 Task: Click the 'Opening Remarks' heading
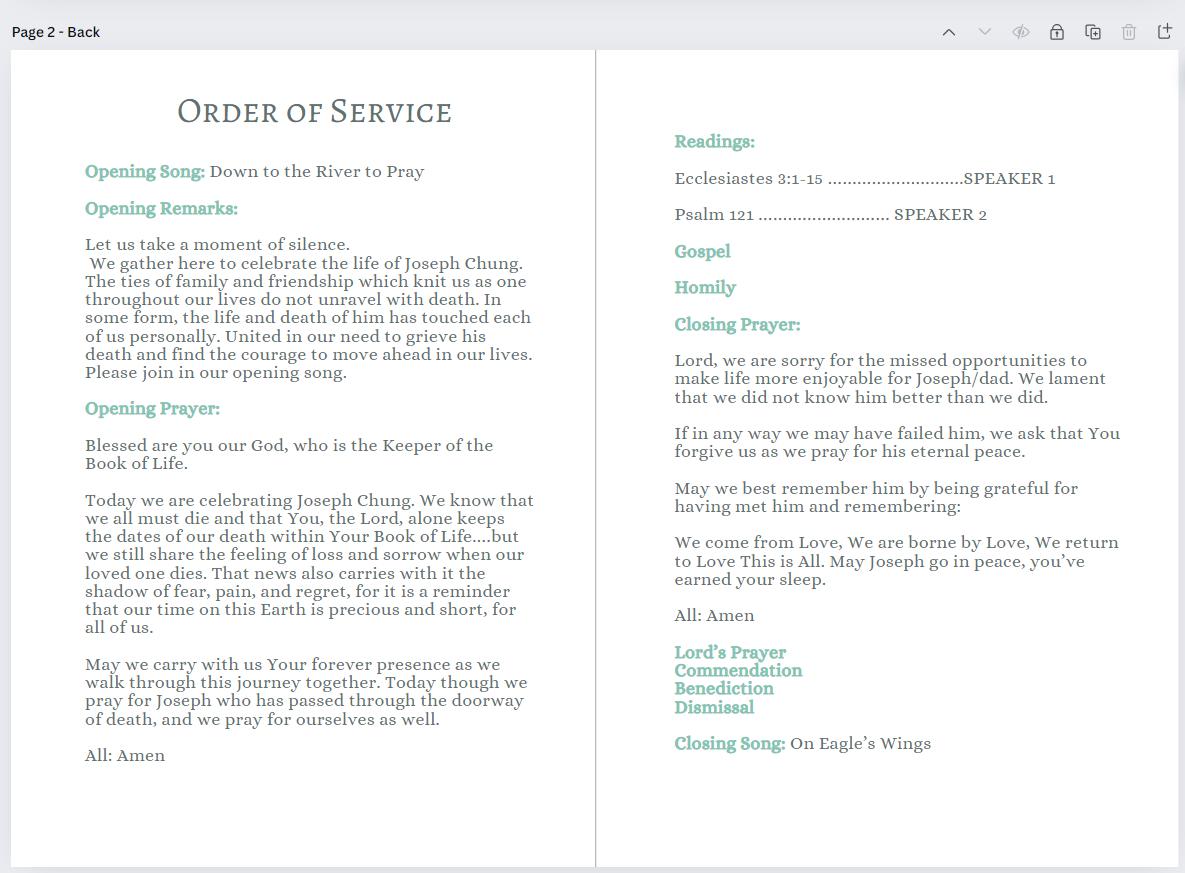pyautogui.click(x=161, y=208)
